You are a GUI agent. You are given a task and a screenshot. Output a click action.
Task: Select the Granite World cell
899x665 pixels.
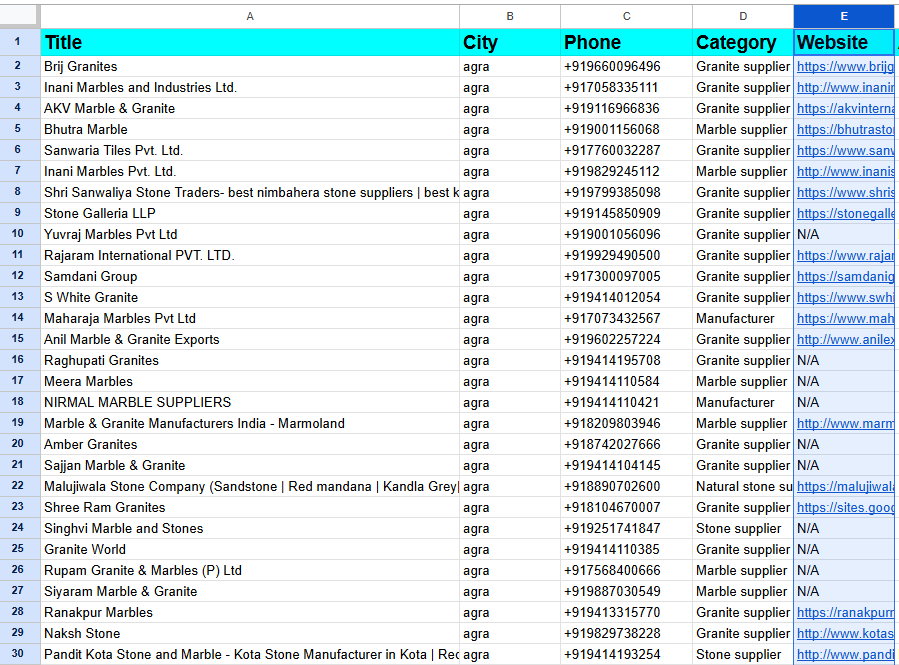[x=250, y=549]
